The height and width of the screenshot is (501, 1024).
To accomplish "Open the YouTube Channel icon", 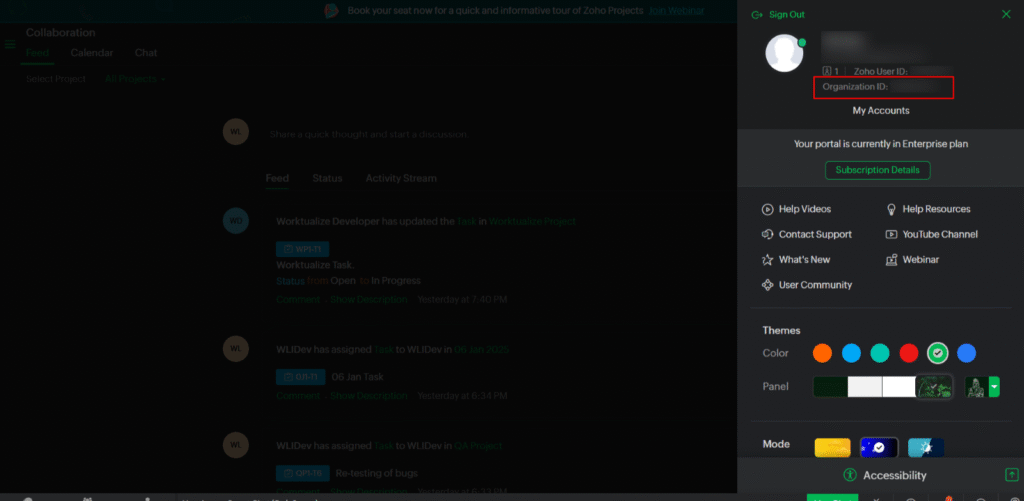I will click(x=892, y=234).
